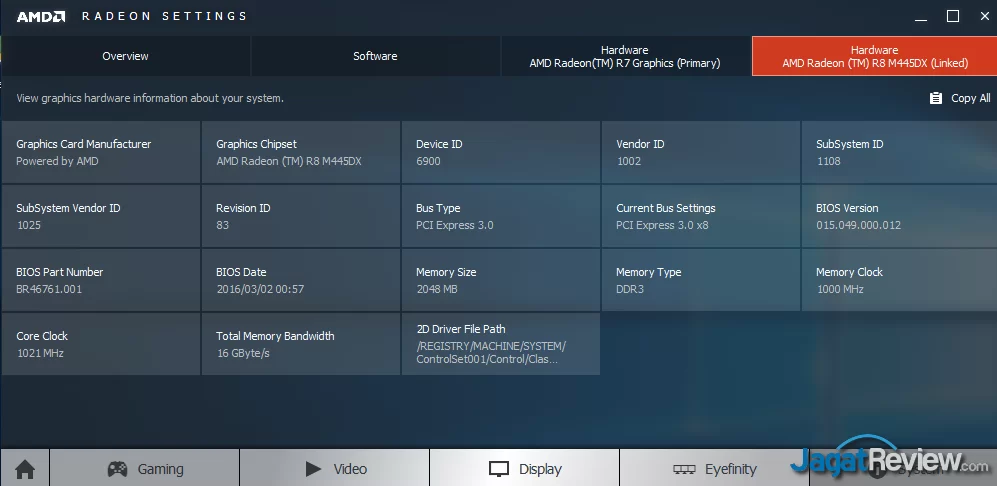Click the Core Clock 1021 MHz tile

(x=100, y=343)
